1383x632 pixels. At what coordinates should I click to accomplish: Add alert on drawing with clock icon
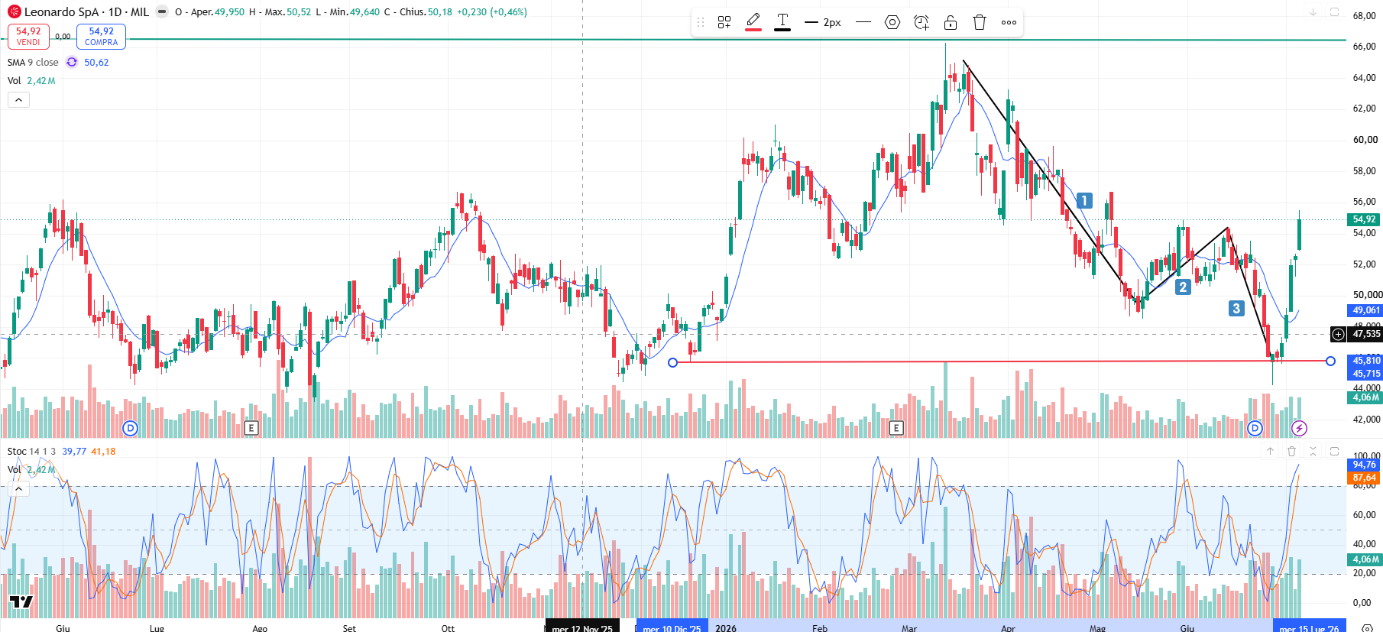[921, 22]
